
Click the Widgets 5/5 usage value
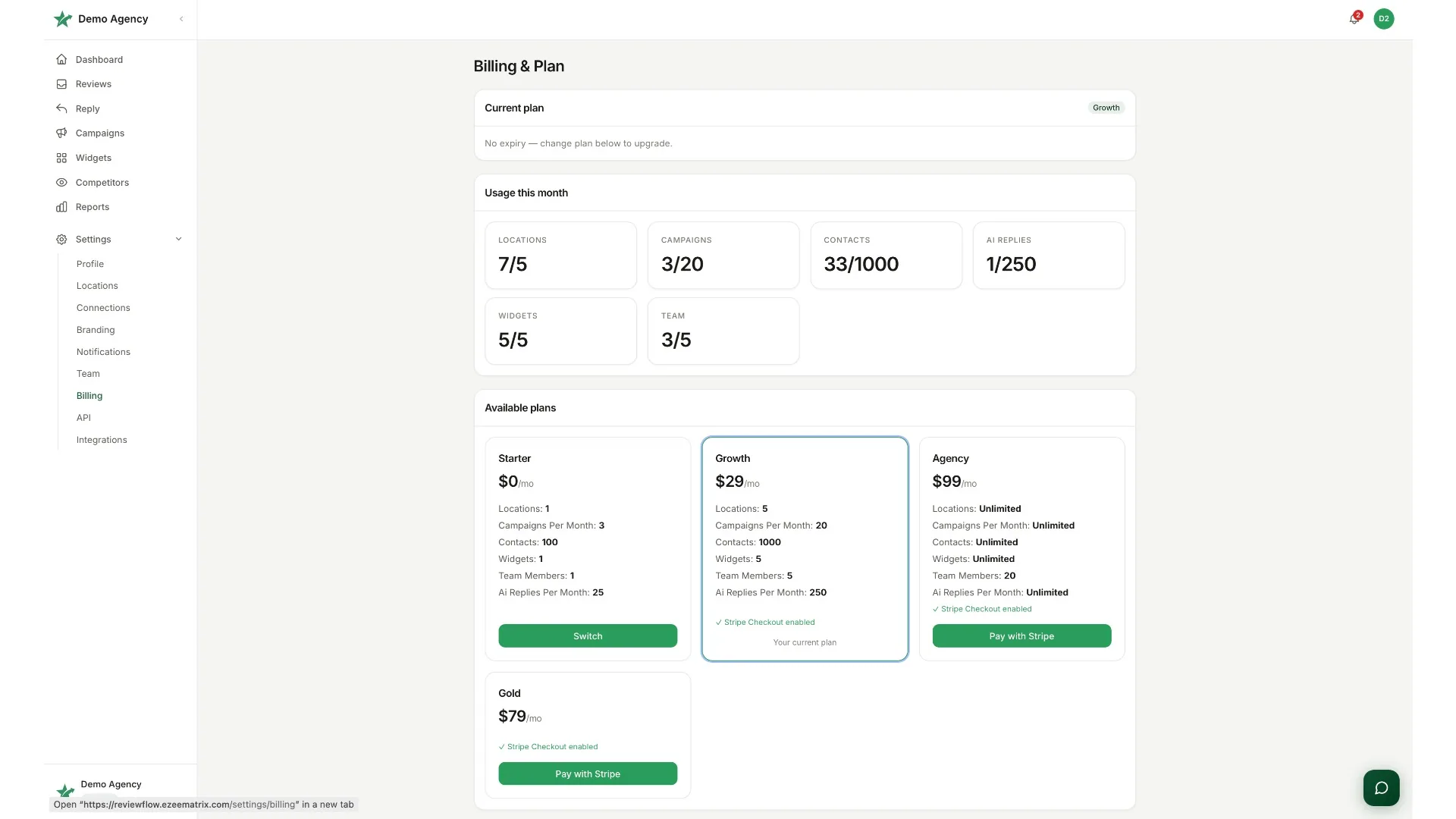tap(513, 340)
